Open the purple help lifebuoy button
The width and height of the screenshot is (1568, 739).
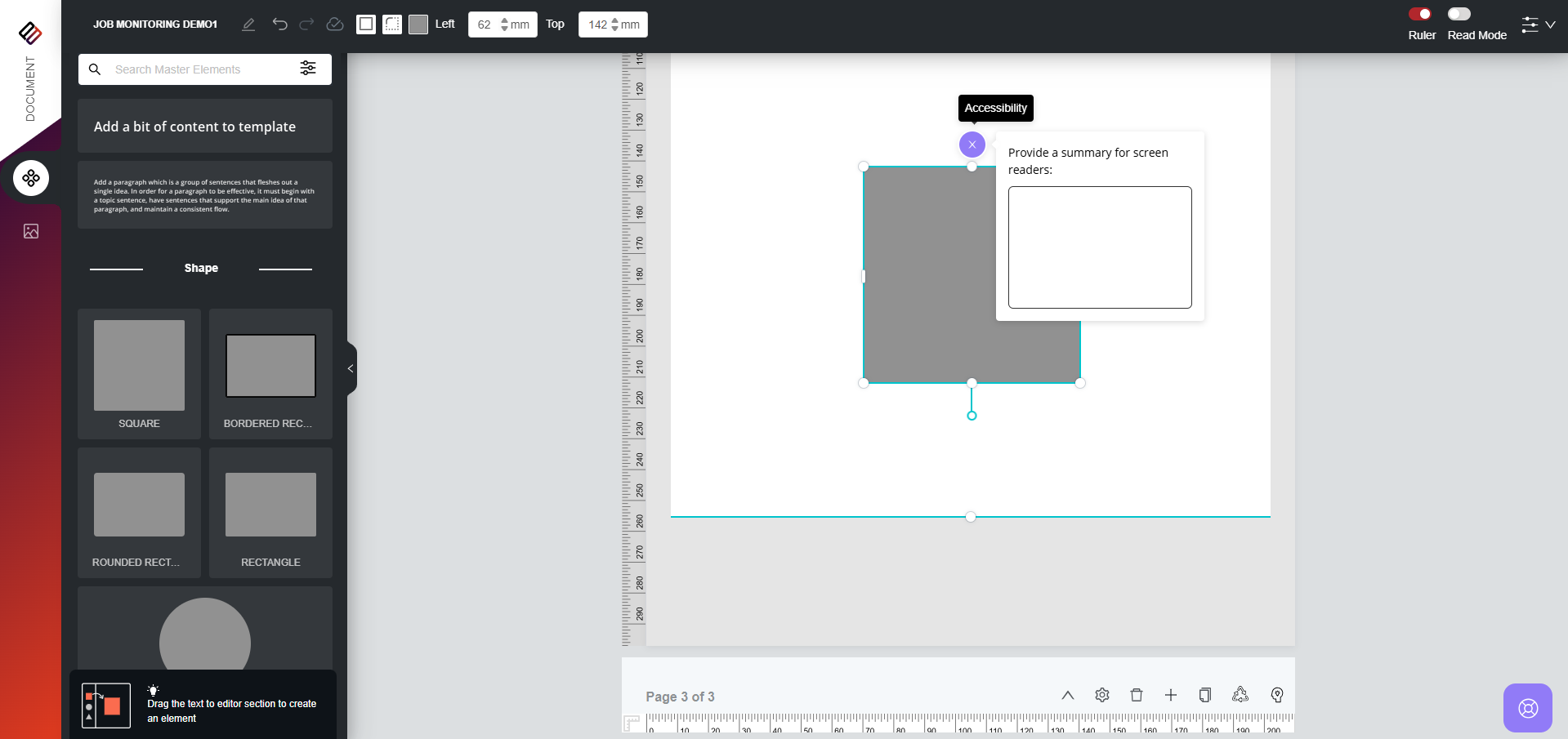1527,708
